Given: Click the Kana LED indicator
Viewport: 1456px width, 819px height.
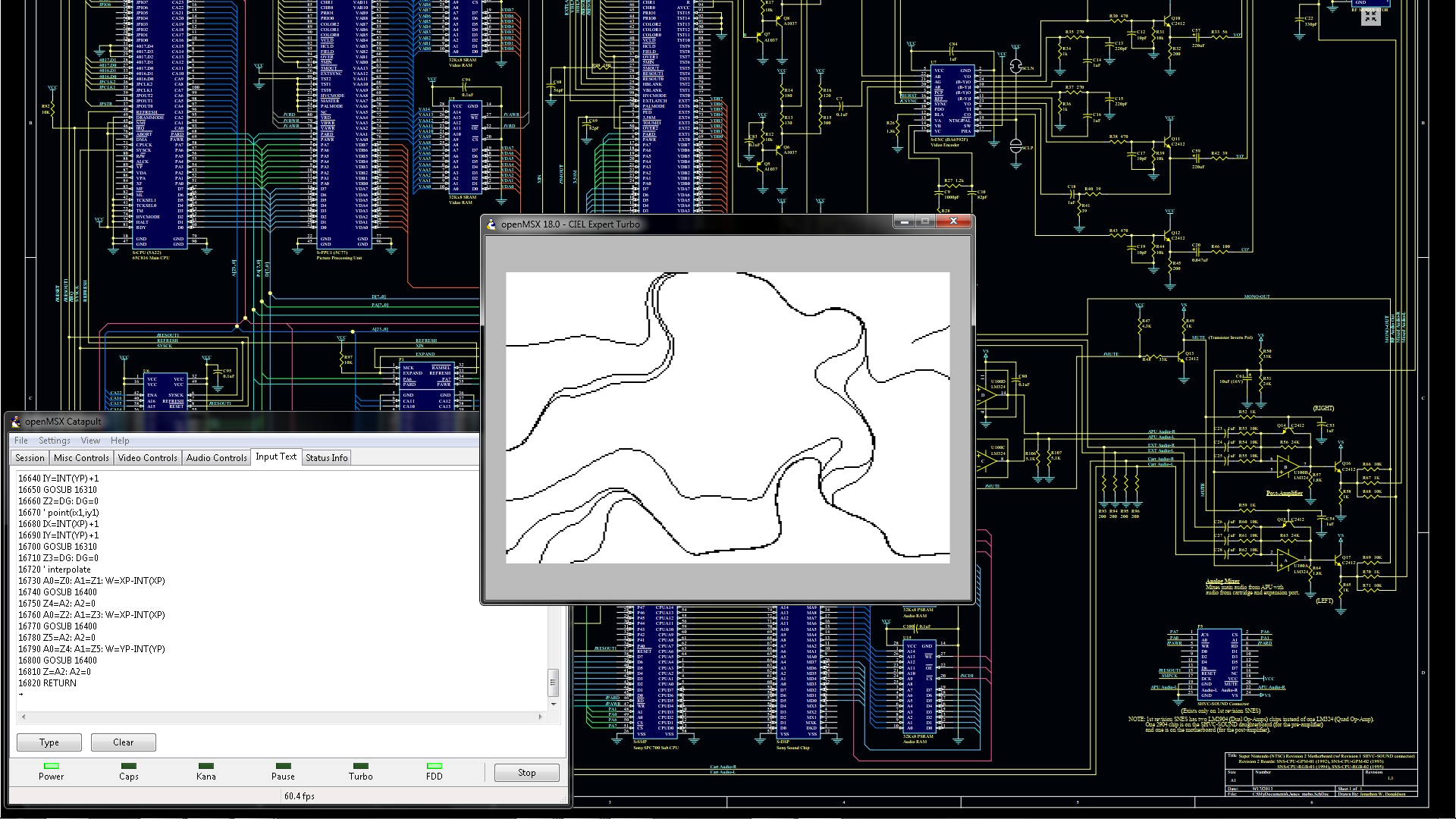Looking at the screenshot, I should point(206,766).
